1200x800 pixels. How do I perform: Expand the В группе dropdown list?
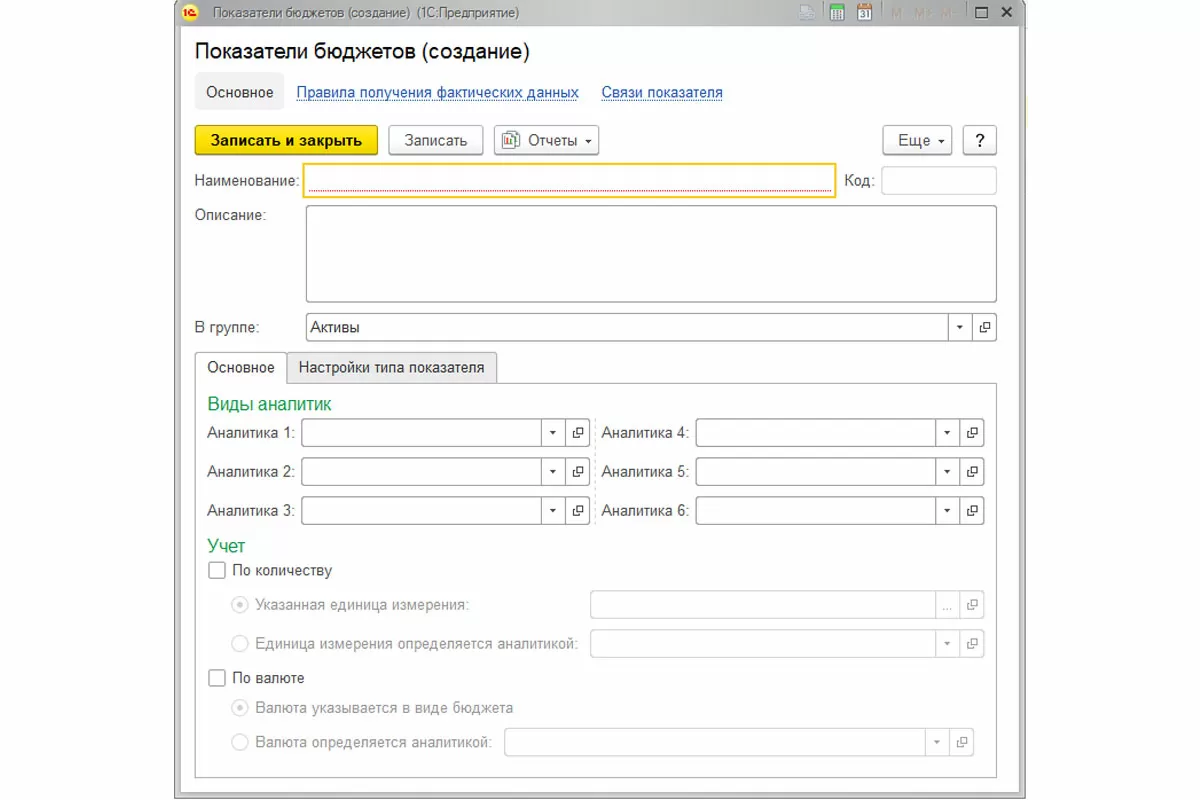(959, 328)
